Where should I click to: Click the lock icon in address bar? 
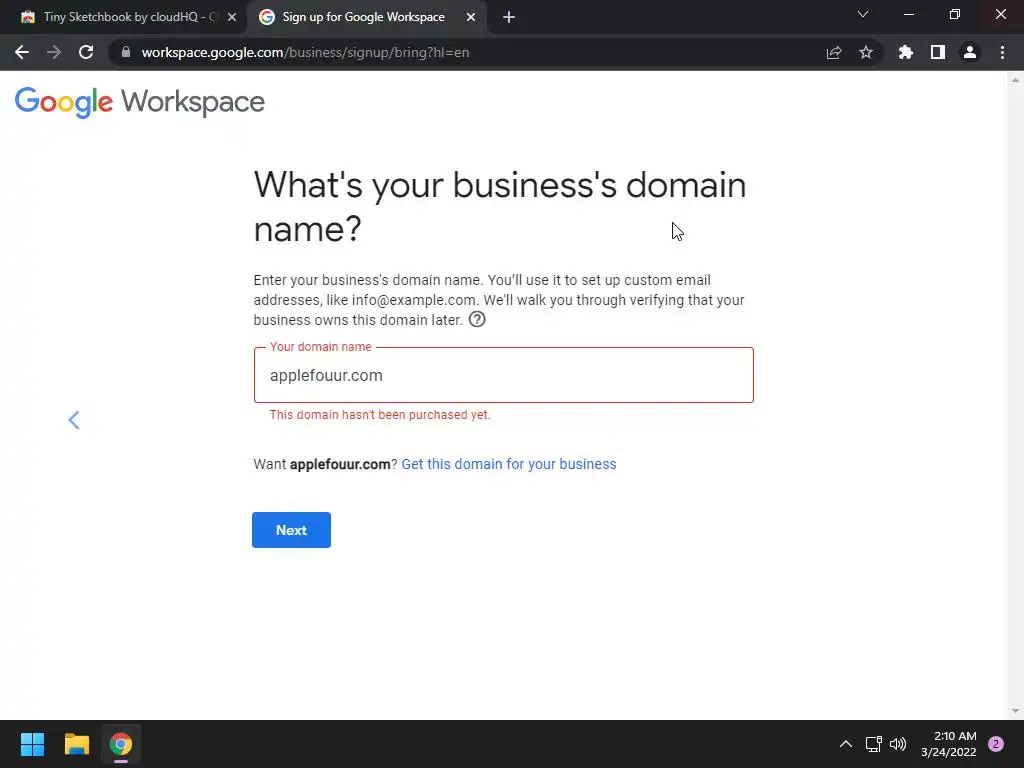[x=126, y=52]
